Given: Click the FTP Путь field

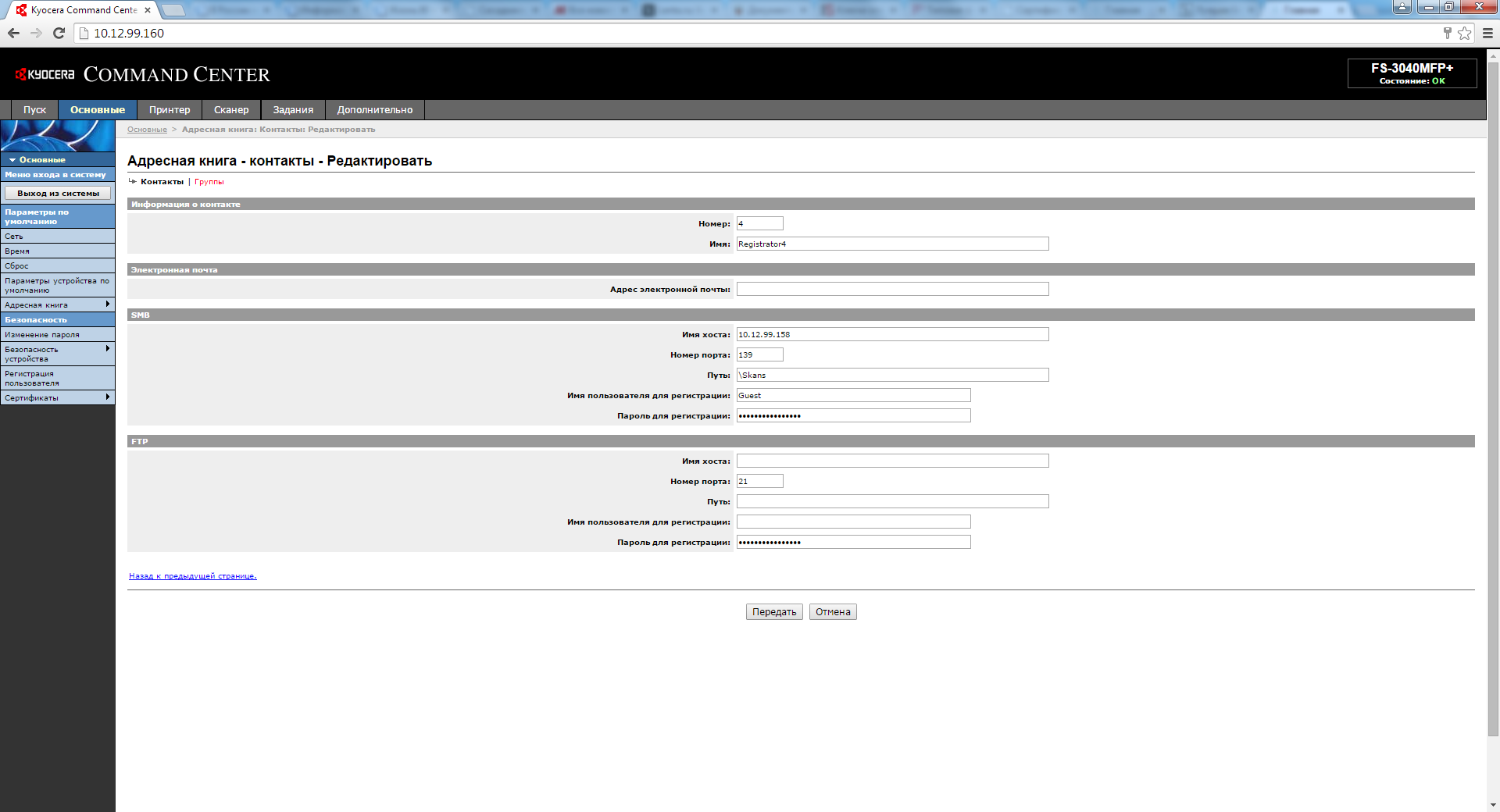Looking at the screenshot, I should pos(892,501).
